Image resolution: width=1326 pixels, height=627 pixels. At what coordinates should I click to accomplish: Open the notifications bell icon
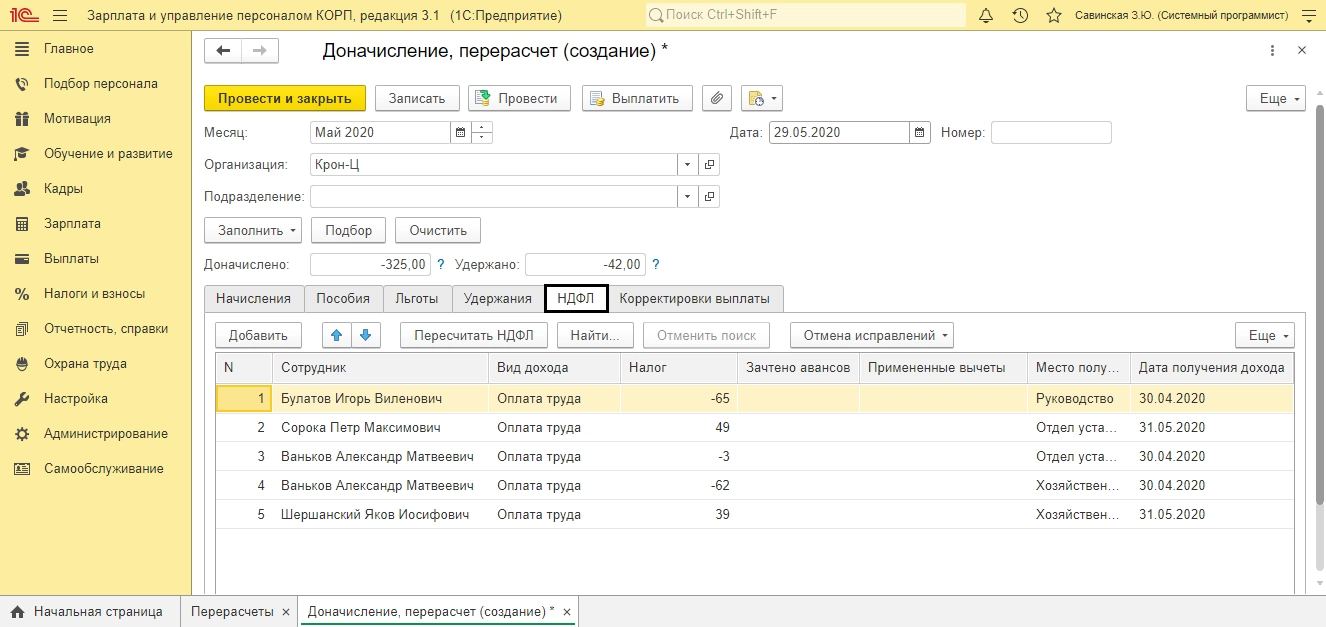coord(986,16)
